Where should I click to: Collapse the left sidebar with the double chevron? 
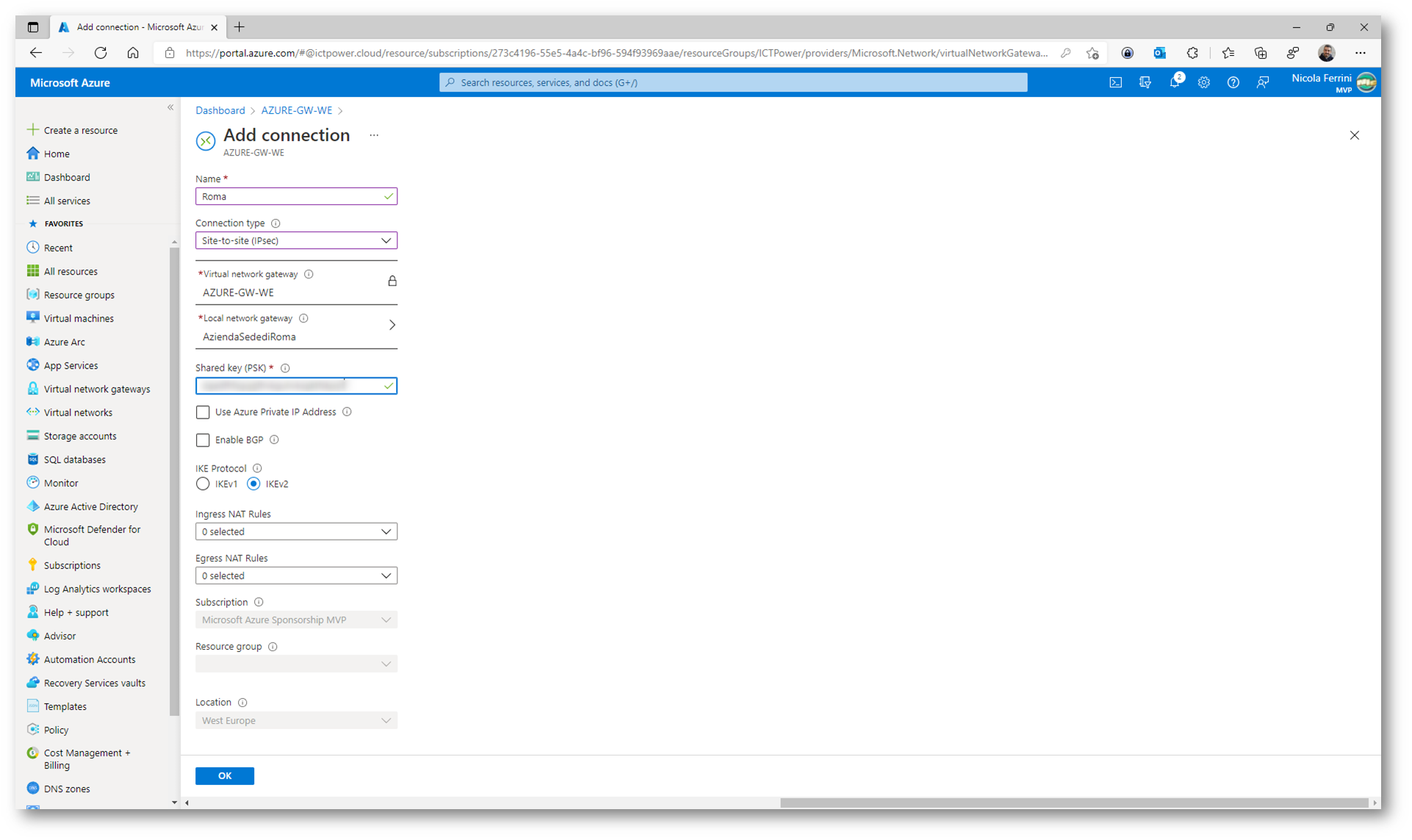coord(170,107)
